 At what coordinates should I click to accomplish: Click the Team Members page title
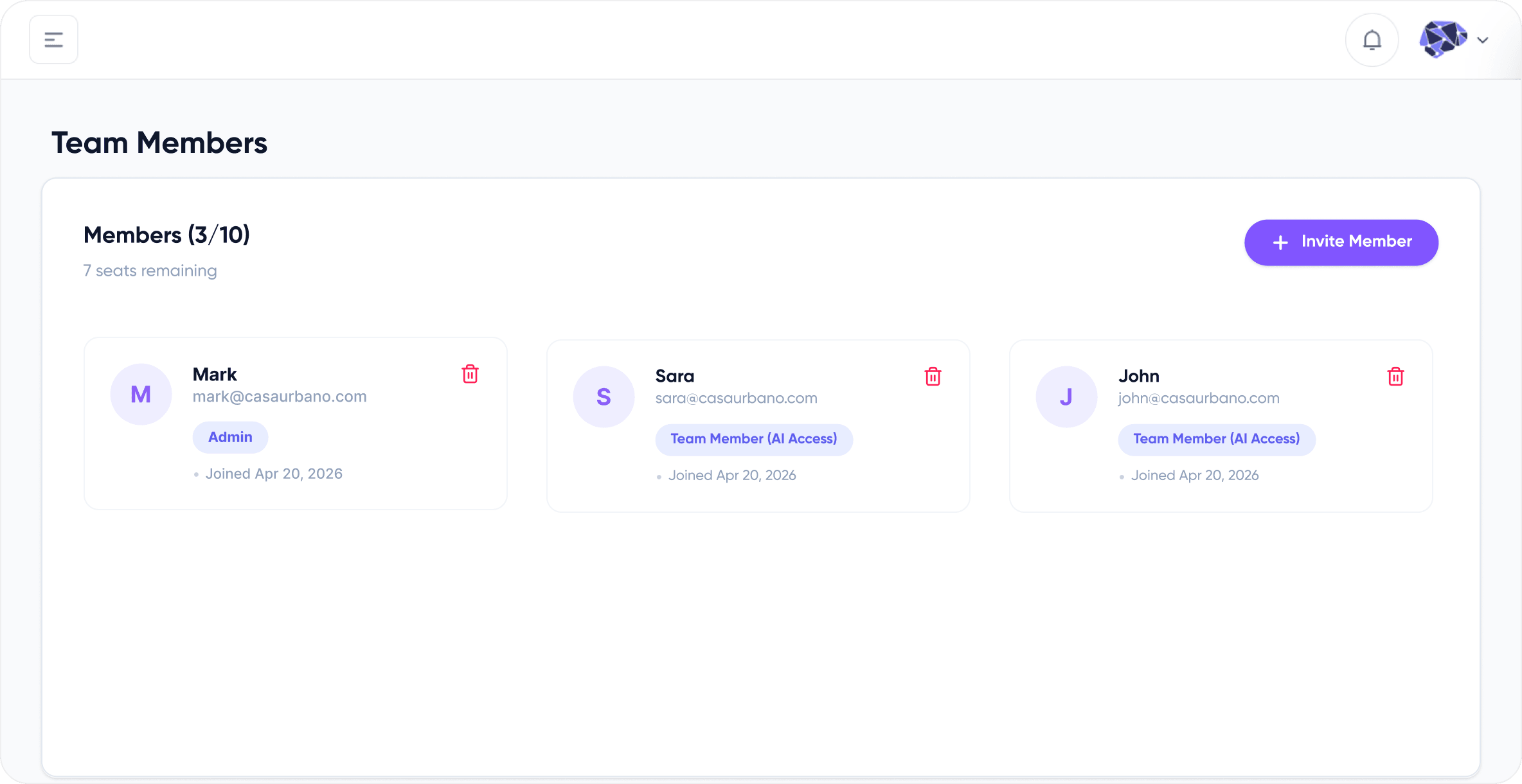coord(159,143)
